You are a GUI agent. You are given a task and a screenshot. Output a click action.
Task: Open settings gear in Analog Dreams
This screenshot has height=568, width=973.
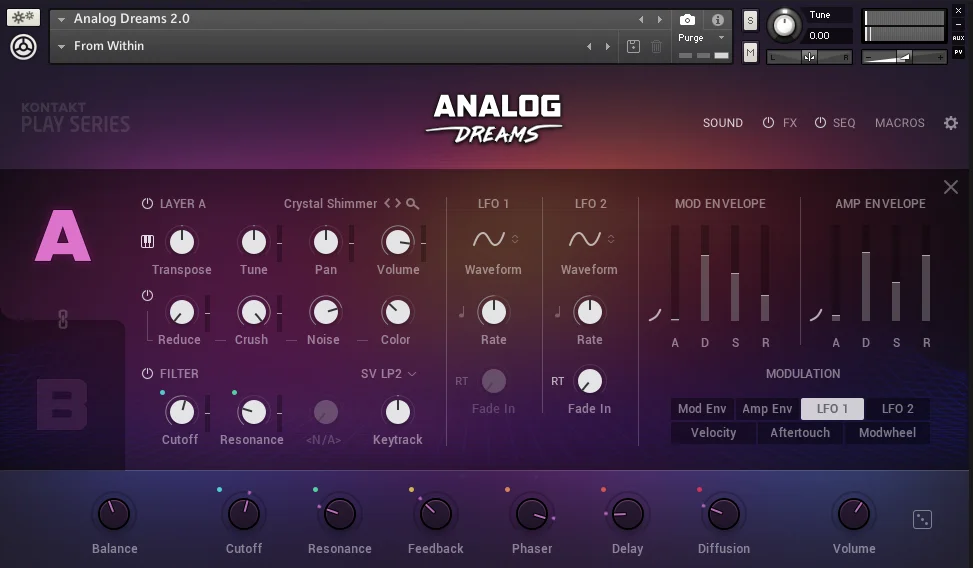pyautogui.click(x=951, y=123)
